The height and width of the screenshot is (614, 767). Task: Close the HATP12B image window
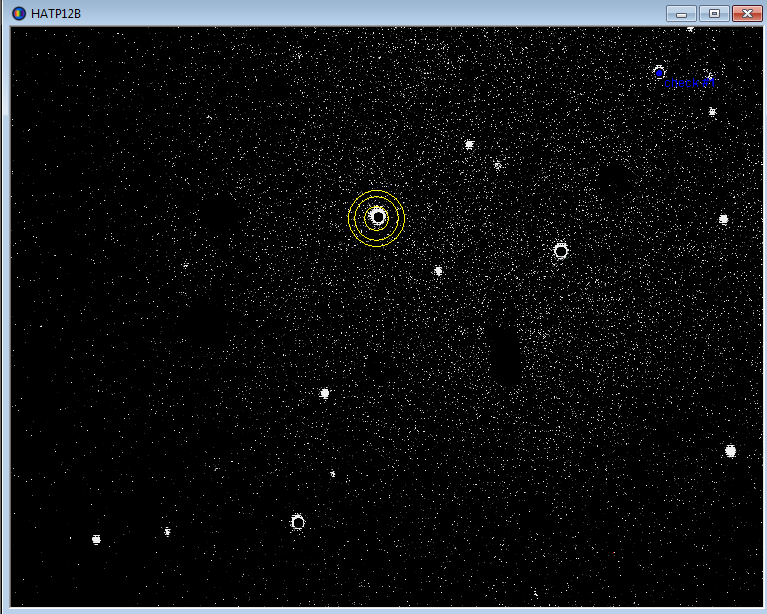pos(746,13)
